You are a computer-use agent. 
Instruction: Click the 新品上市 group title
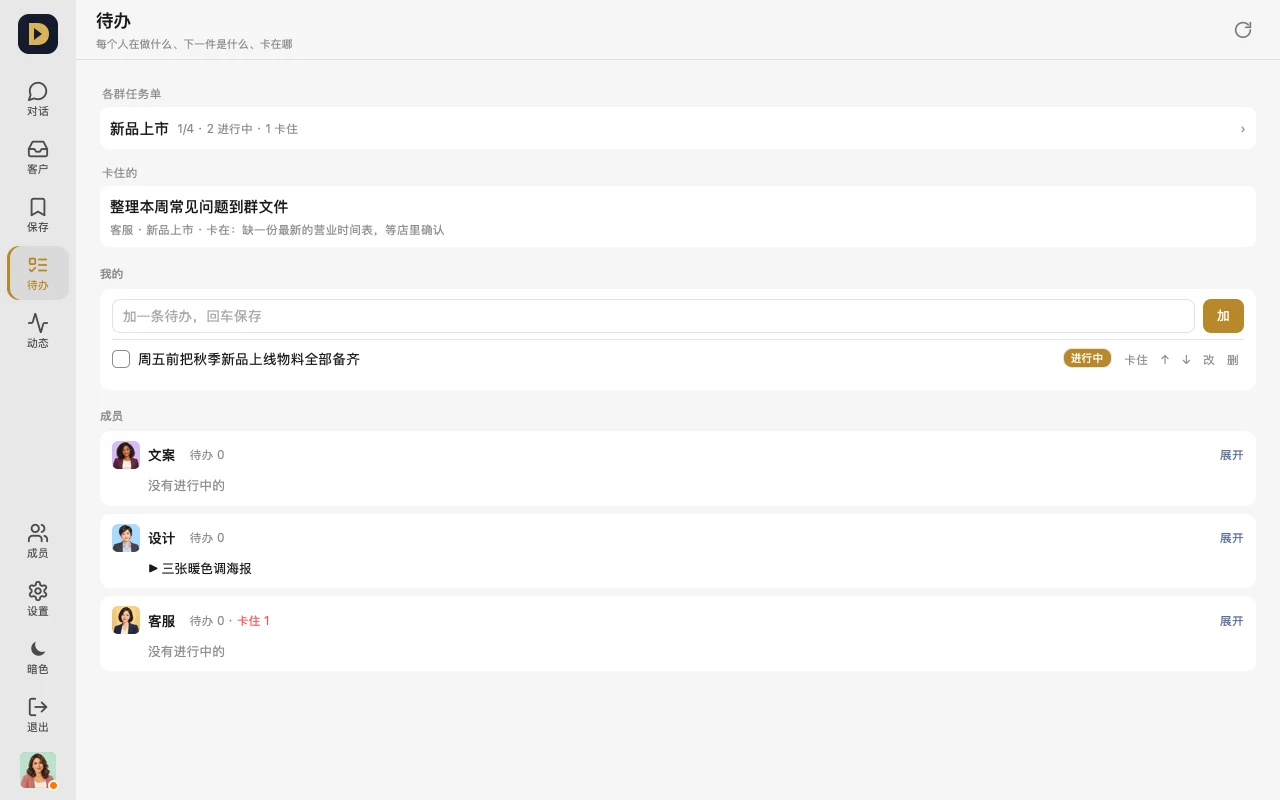point(139,129)
